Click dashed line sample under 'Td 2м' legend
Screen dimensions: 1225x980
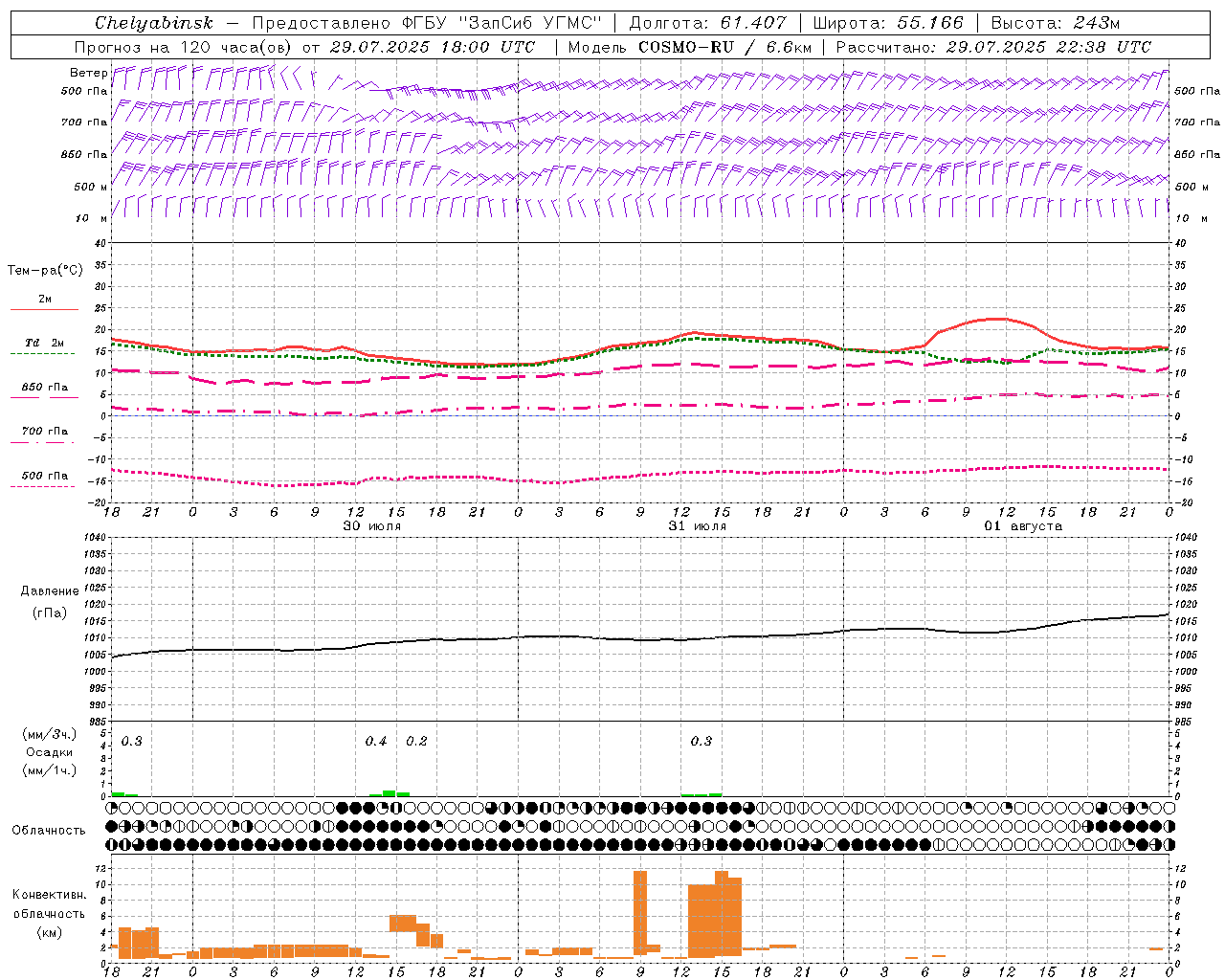click(x=43, y=354)
